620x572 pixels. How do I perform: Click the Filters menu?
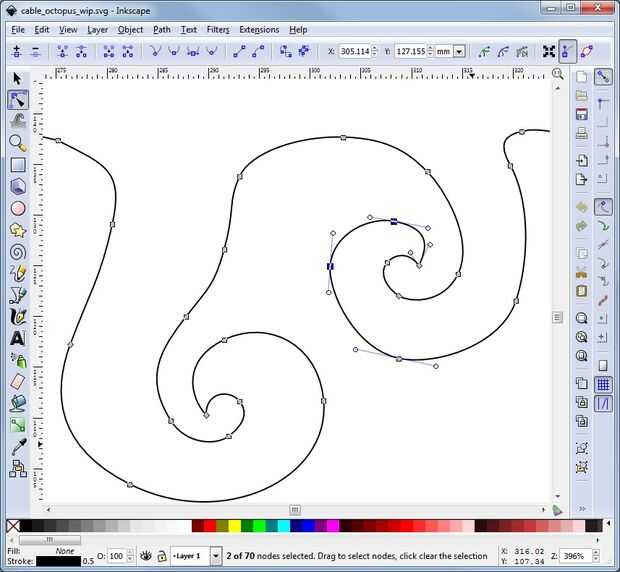[x=218, y=30]
